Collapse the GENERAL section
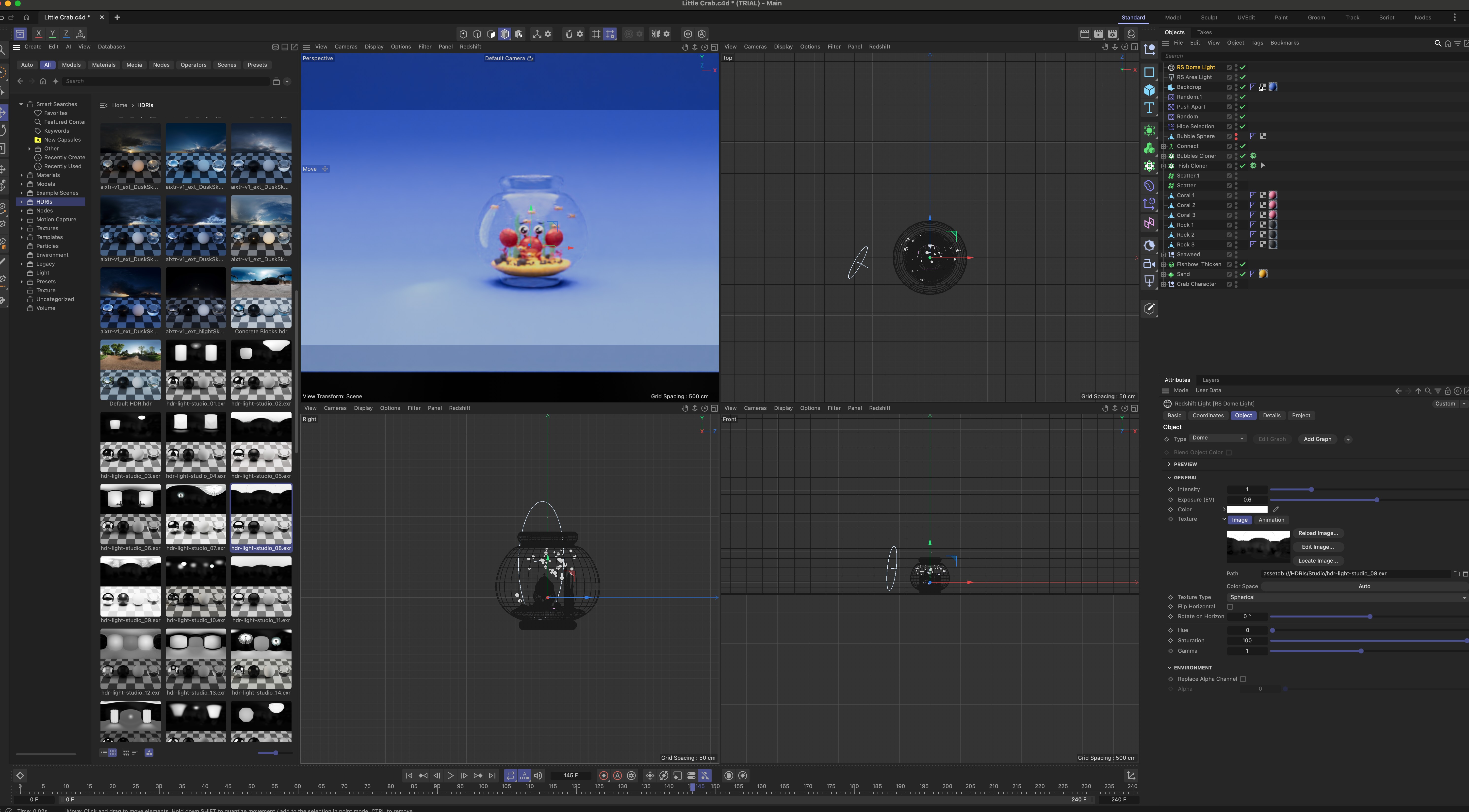The image size is (1469, 812). (x=1169, y=478)
